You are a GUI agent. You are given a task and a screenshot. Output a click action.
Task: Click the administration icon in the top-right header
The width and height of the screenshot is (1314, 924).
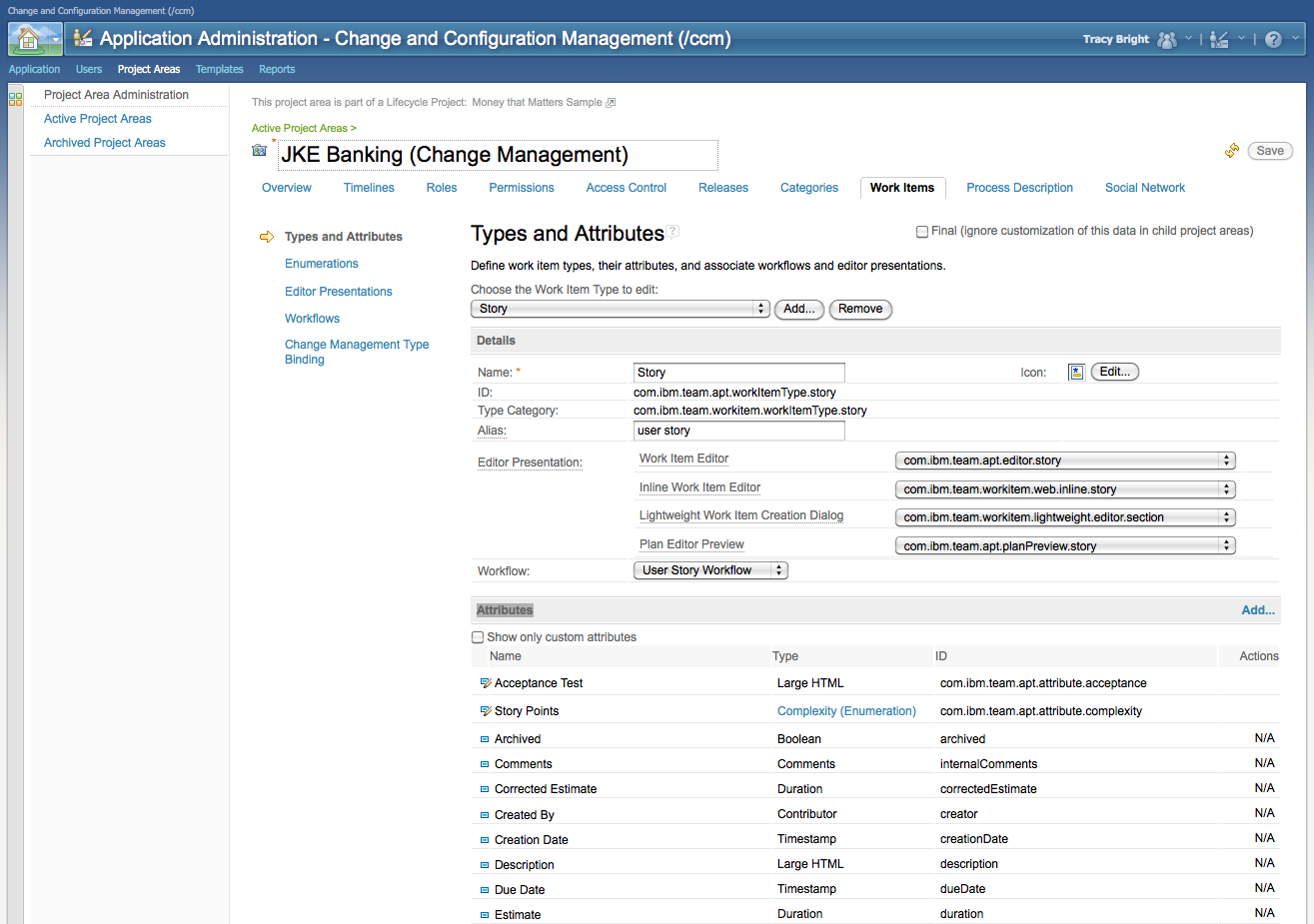1219,39
